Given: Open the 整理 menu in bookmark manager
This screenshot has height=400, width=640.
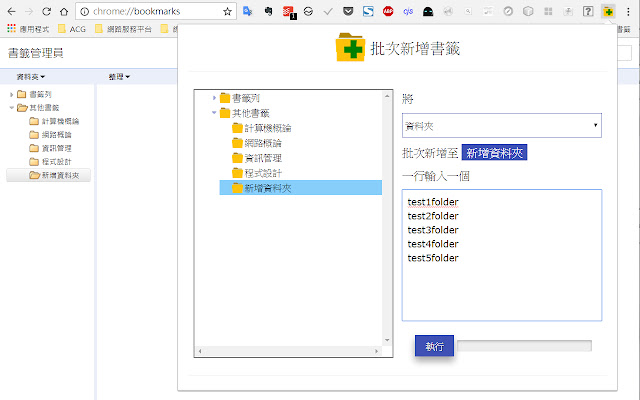Looking at the screenshot, I should pos(119,77).
